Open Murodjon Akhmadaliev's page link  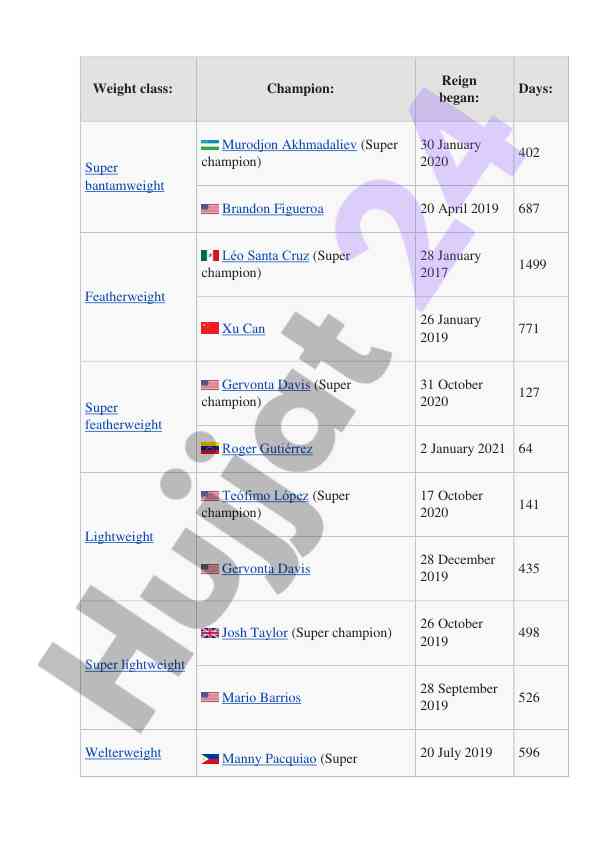289,144
